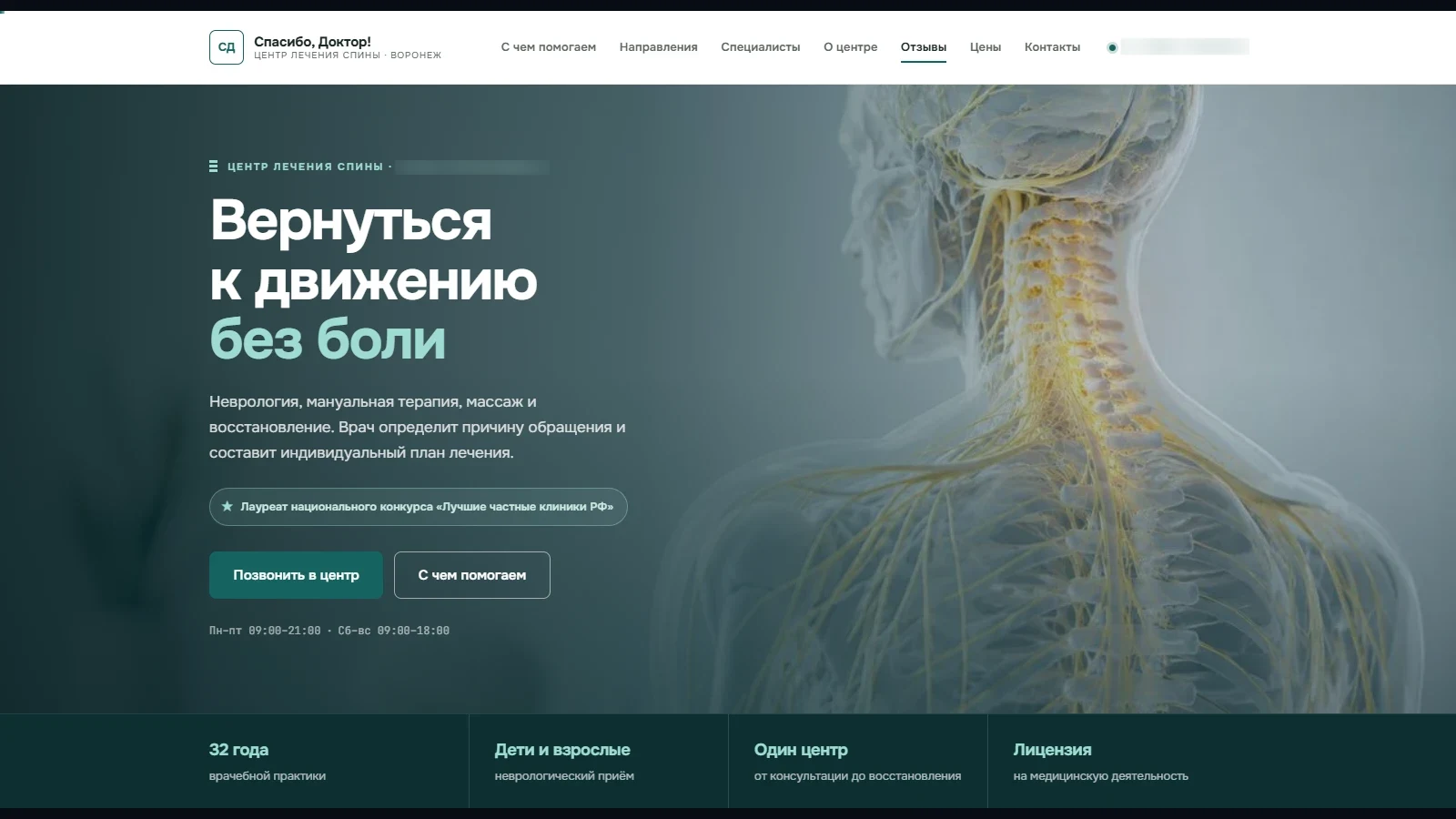The image size is (1456, 819).
Task: Click the laureate badge Лучшие частные клиники РФ
Action: point(419,507)
